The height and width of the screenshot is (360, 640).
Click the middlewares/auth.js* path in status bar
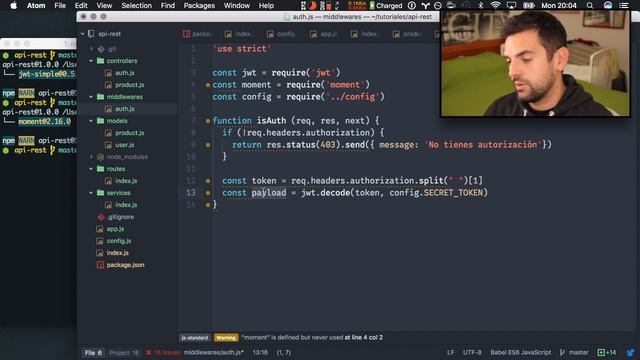point(213,352)
